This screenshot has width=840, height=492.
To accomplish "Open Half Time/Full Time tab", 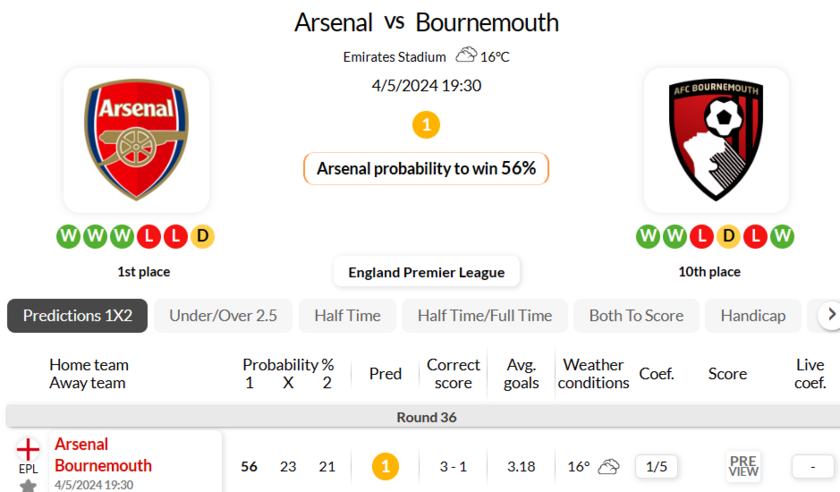I will tap(484, 316).
